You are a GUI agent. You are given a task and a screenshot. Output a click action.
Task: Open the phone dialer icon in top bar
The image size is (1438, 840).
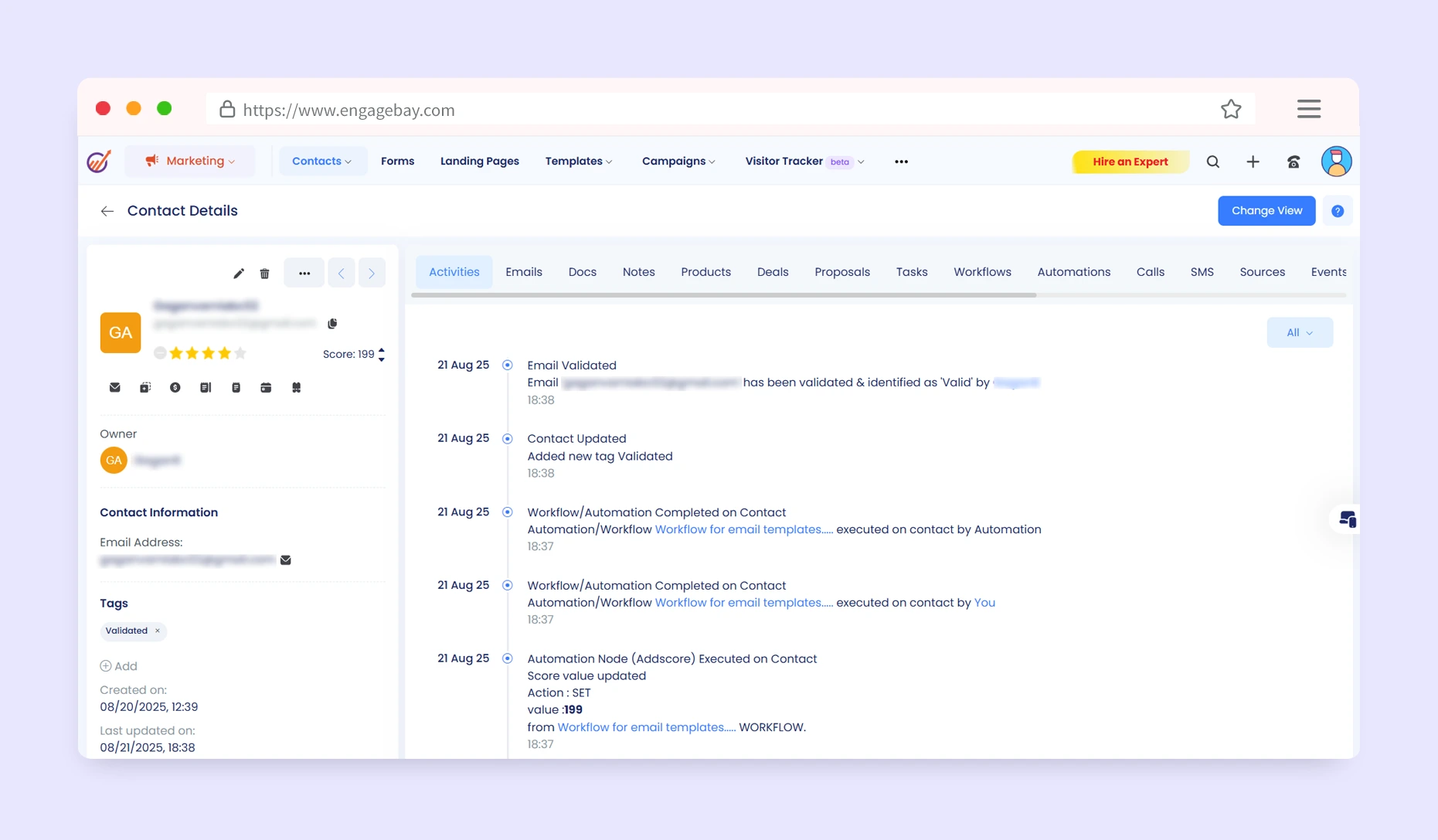tap(1294, 162)
